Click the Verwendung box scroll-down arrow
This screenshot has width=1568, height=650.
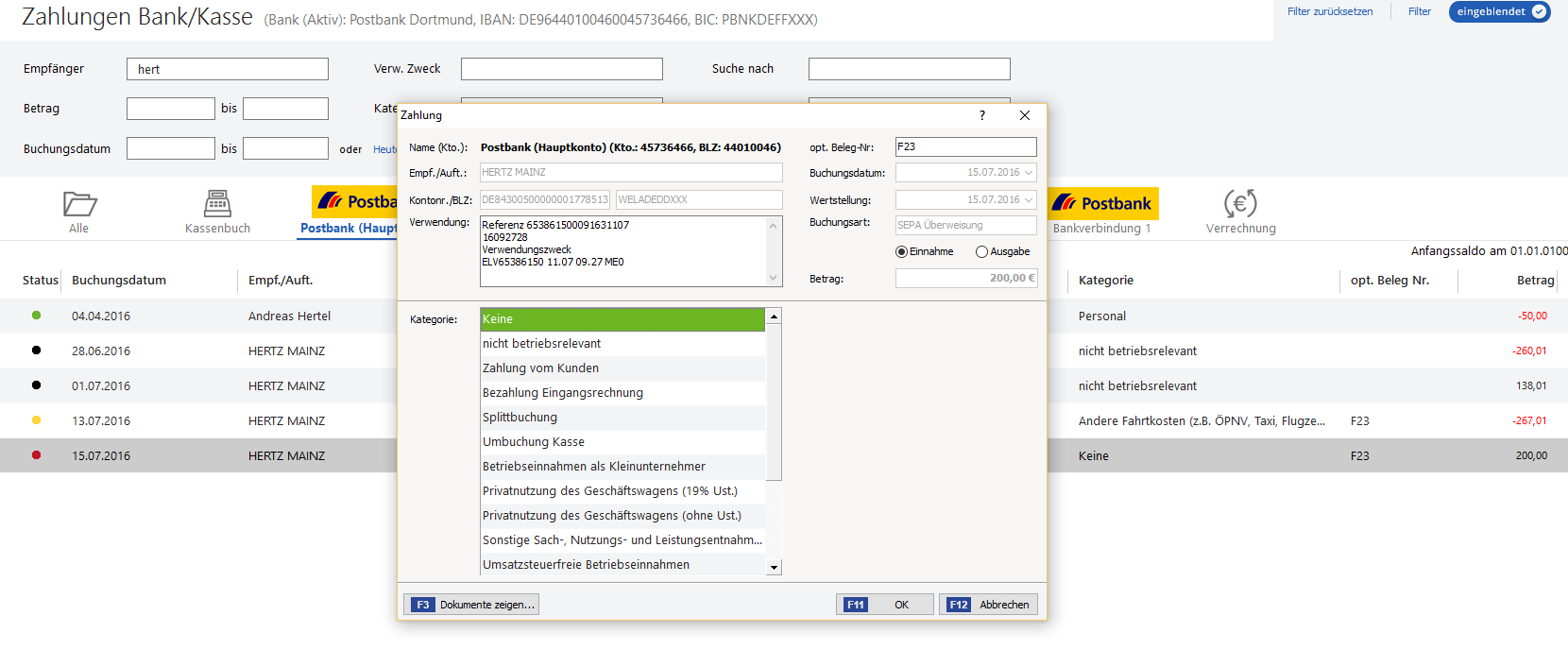pyautogui.click(x=774, y=278)
